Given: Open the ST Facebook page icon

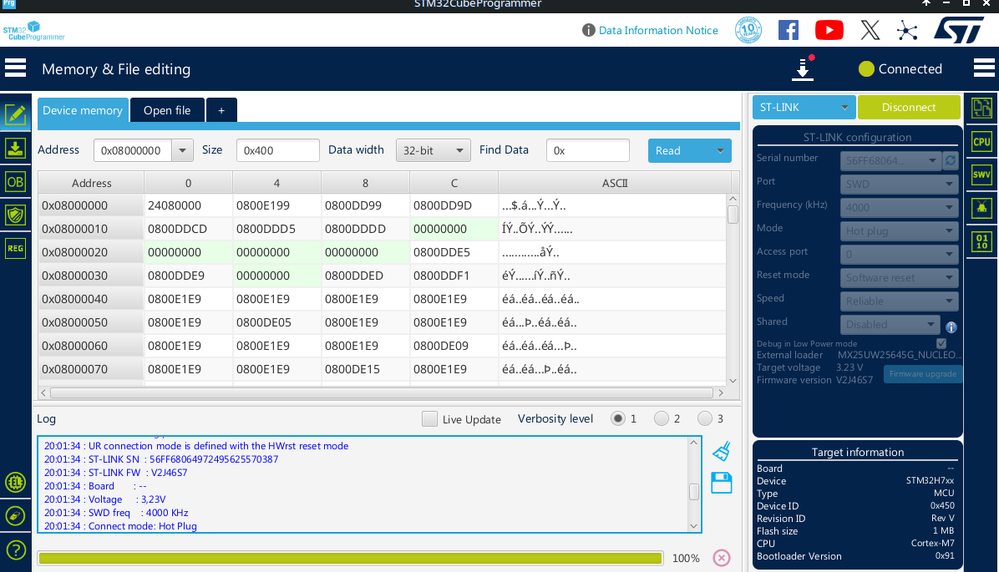Looking at the screenshot, I should (788, 30).
